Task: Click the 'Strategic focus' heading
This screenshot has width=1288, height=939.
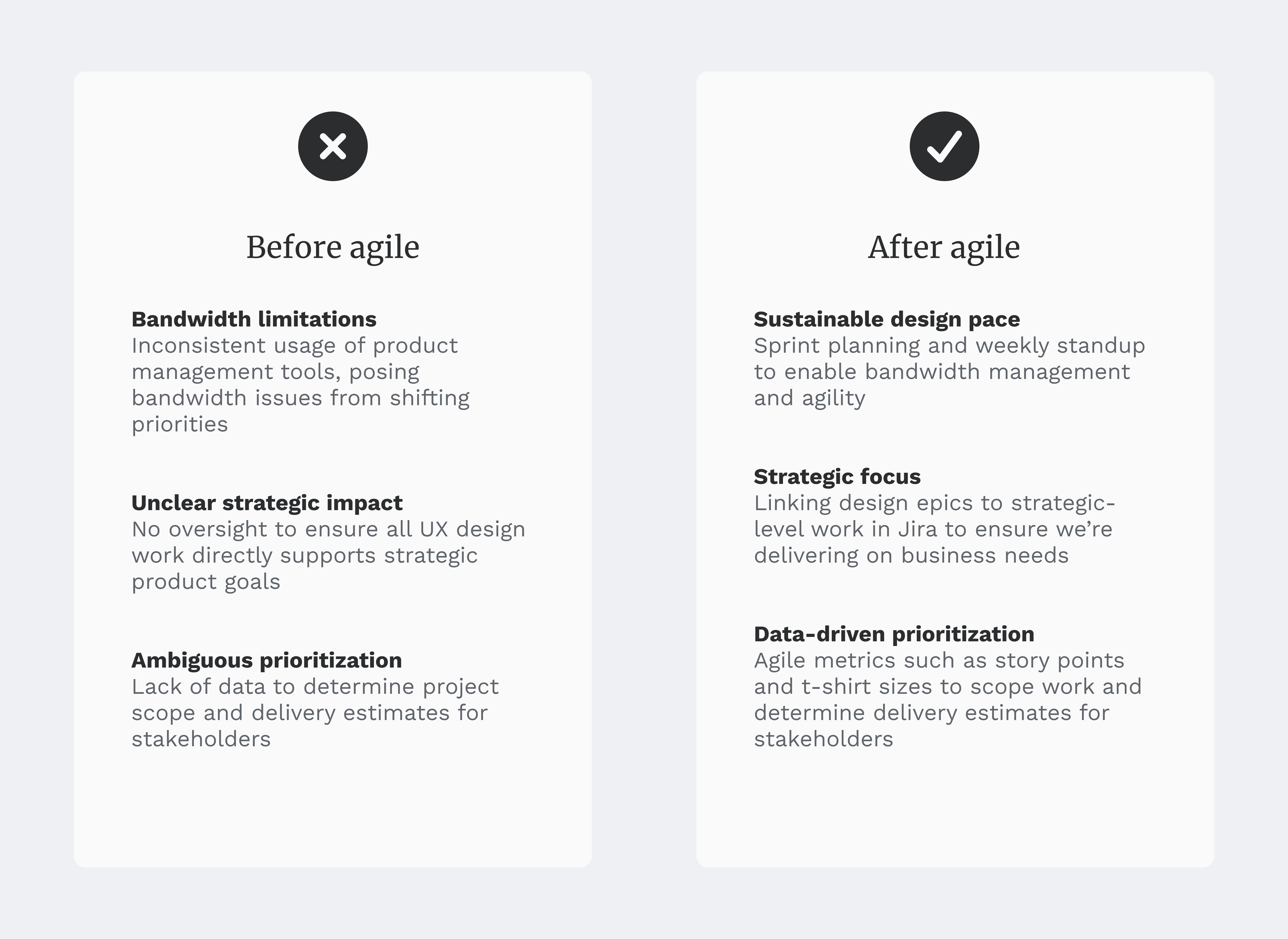Action: 837,477
